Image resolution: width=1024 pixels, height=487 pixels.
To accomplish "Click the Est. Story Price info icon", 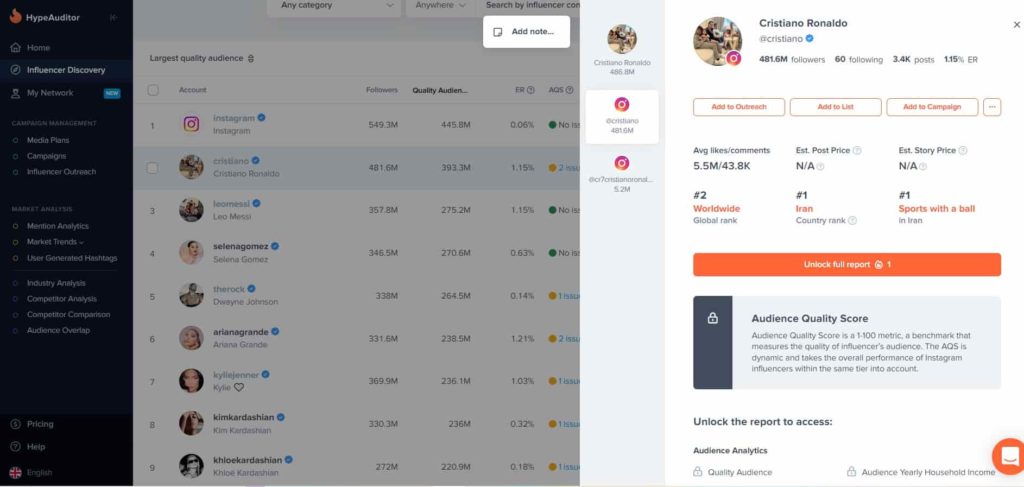I will point(963,151).
